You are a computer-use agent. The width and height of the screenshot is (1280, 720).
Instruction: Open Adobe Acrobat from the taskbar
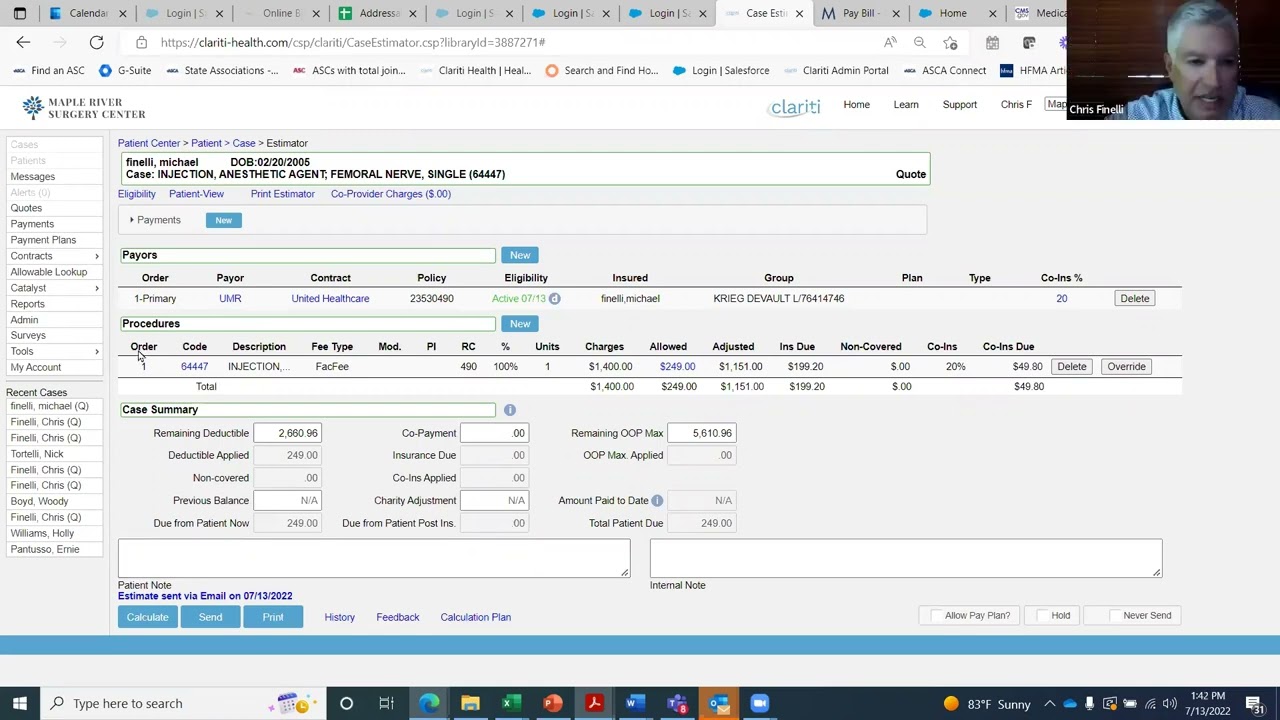pyautogui.click(x=594, y=703)
